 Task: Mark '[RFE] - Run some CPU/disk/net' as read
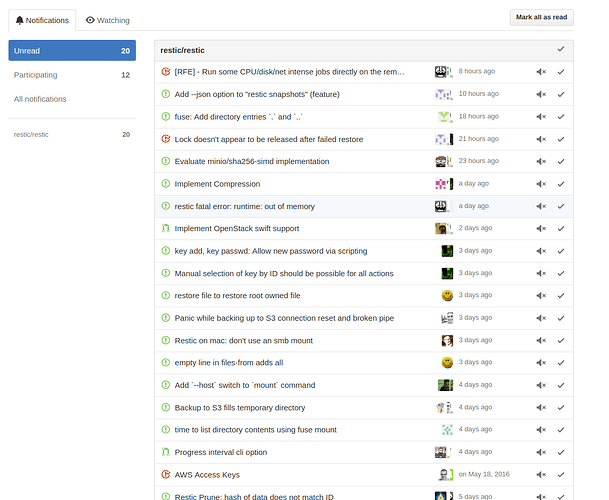(x=561, y=72)
